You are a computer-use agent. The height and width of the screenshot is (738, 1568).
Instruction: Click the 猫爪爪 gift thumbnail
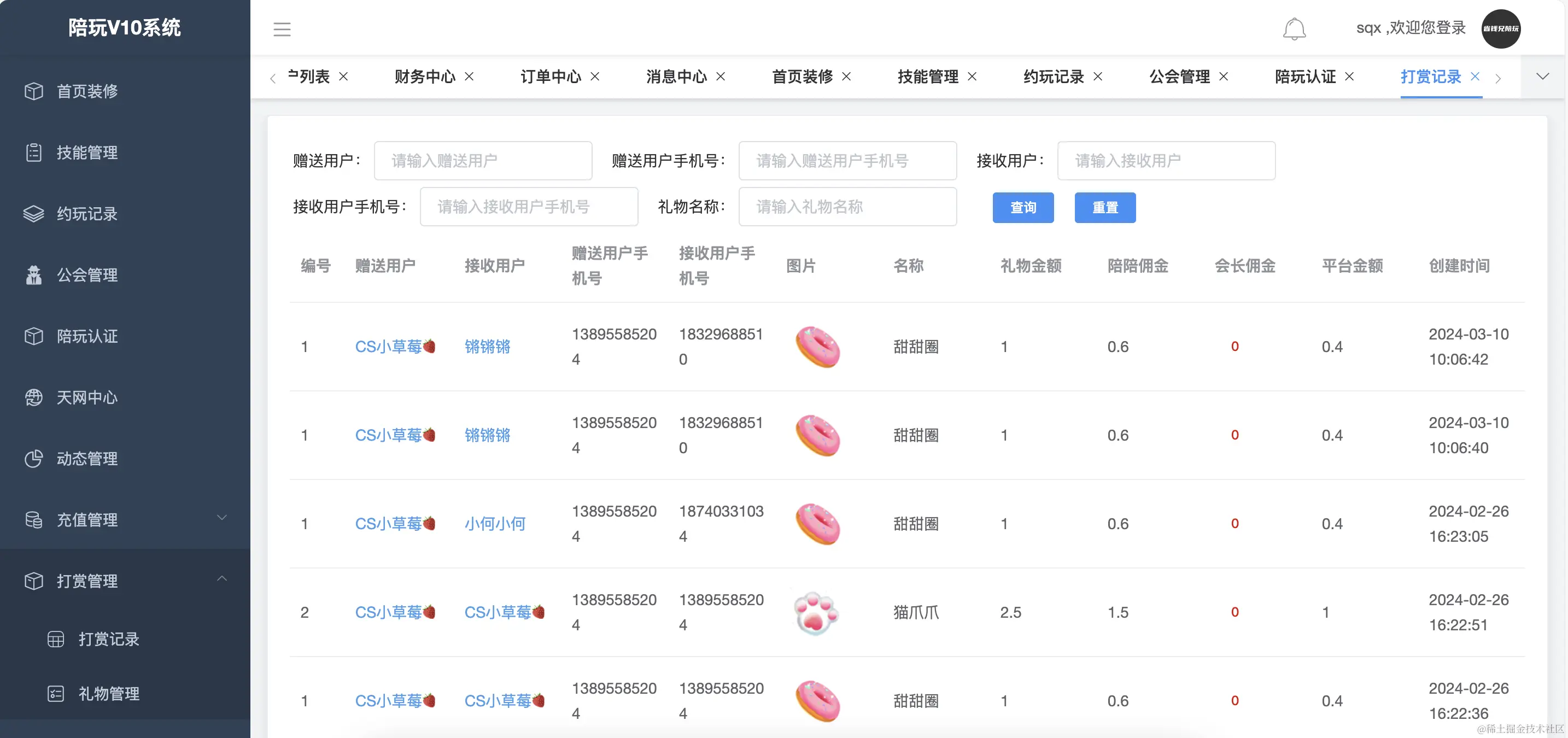click(x=818, y=613)
